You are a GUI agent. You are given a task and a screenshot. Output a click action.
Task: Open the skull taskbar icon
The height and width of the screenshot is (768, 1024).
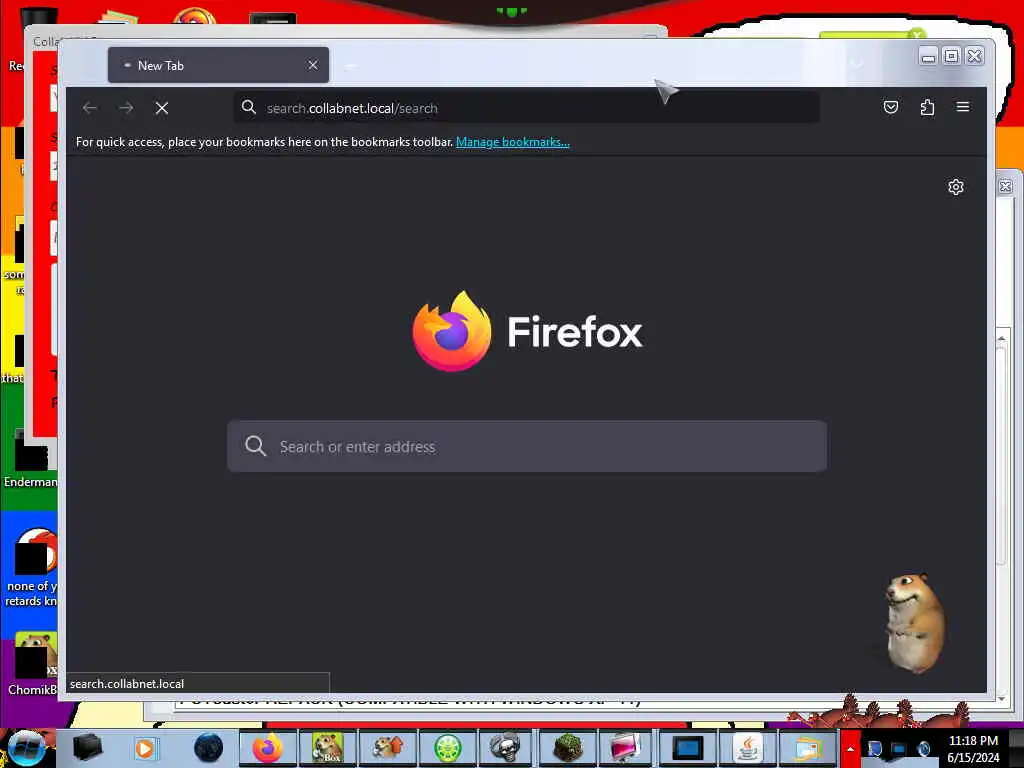pos(505,748)
